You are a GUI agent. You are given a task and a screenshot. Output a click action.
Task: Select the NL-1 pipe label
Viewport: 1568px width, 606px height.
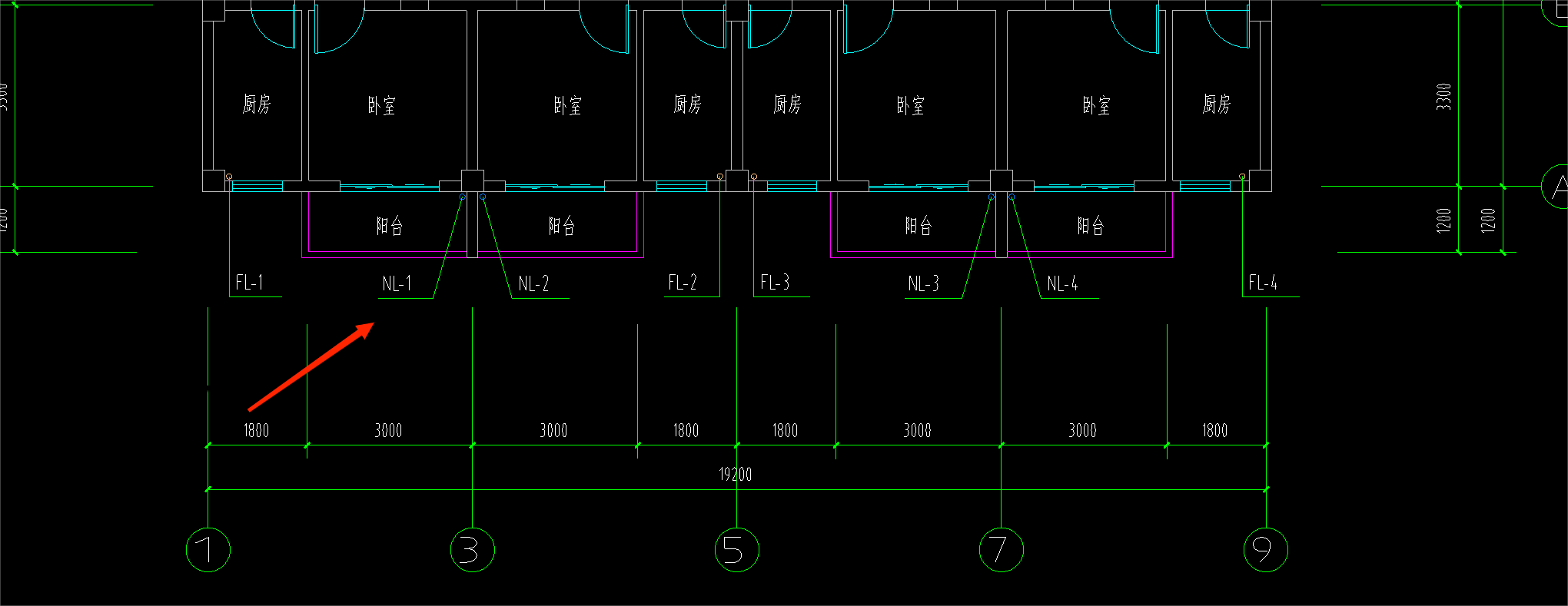coord(397,284)
